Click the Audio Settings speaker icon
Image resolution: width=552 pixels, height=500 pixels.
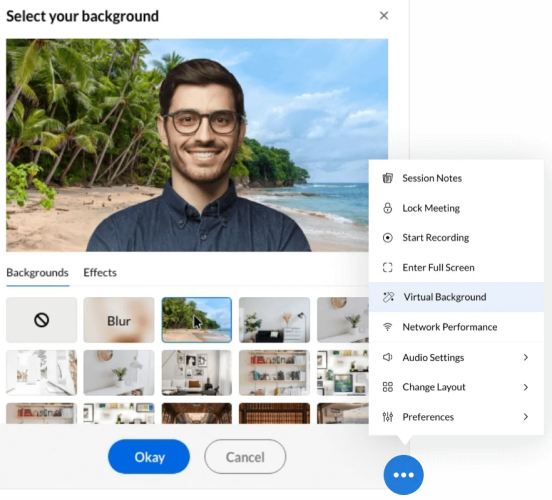point(388,357)
